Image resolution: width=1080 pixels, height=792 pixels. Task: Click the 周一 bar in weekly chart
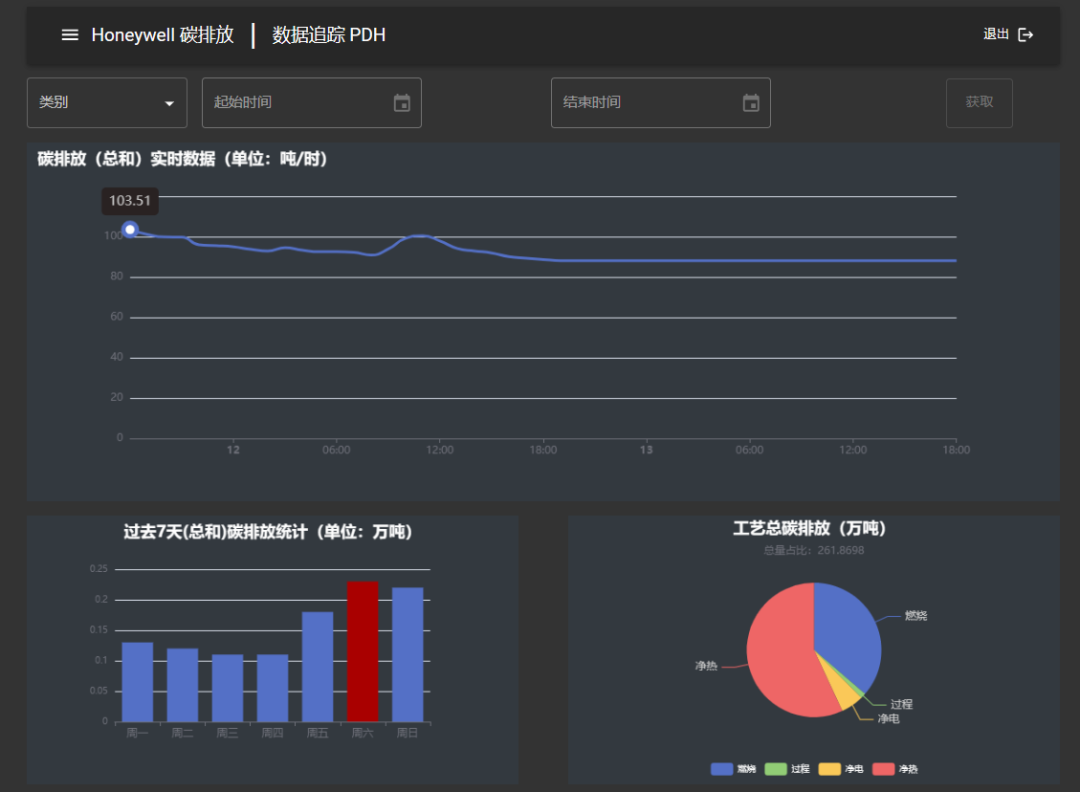[137, 682]
